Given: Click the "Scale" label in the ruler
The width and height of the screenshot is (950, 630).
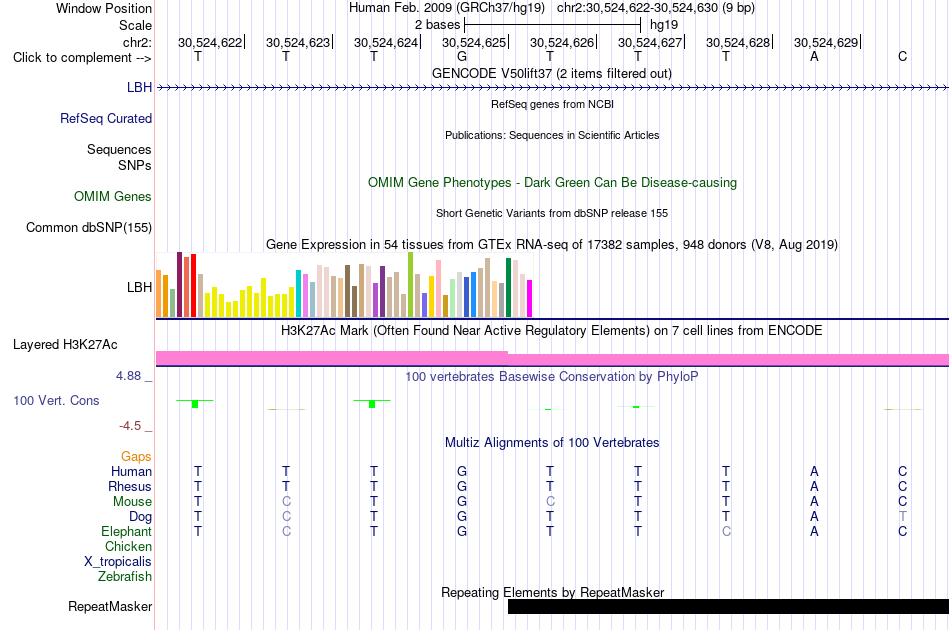Looking at the screenshot, I should [135, 25].
